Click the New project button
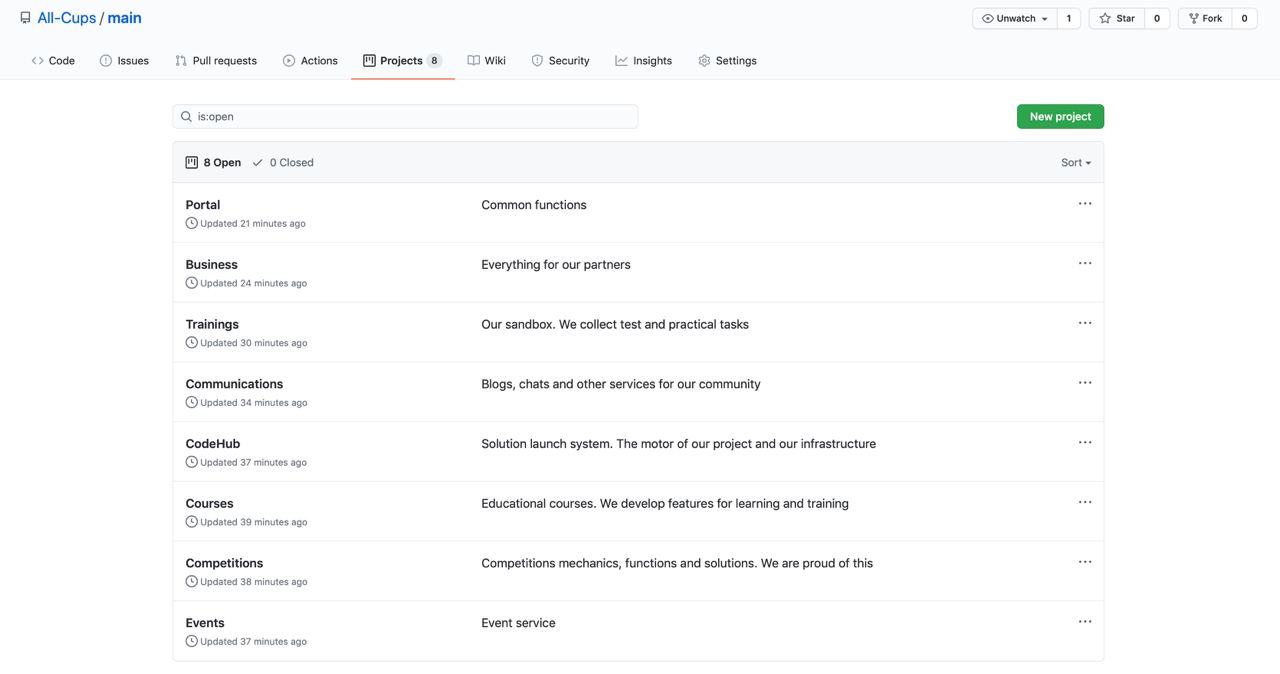Viewport: 1280px width, 674px height. click(1060, 117)
